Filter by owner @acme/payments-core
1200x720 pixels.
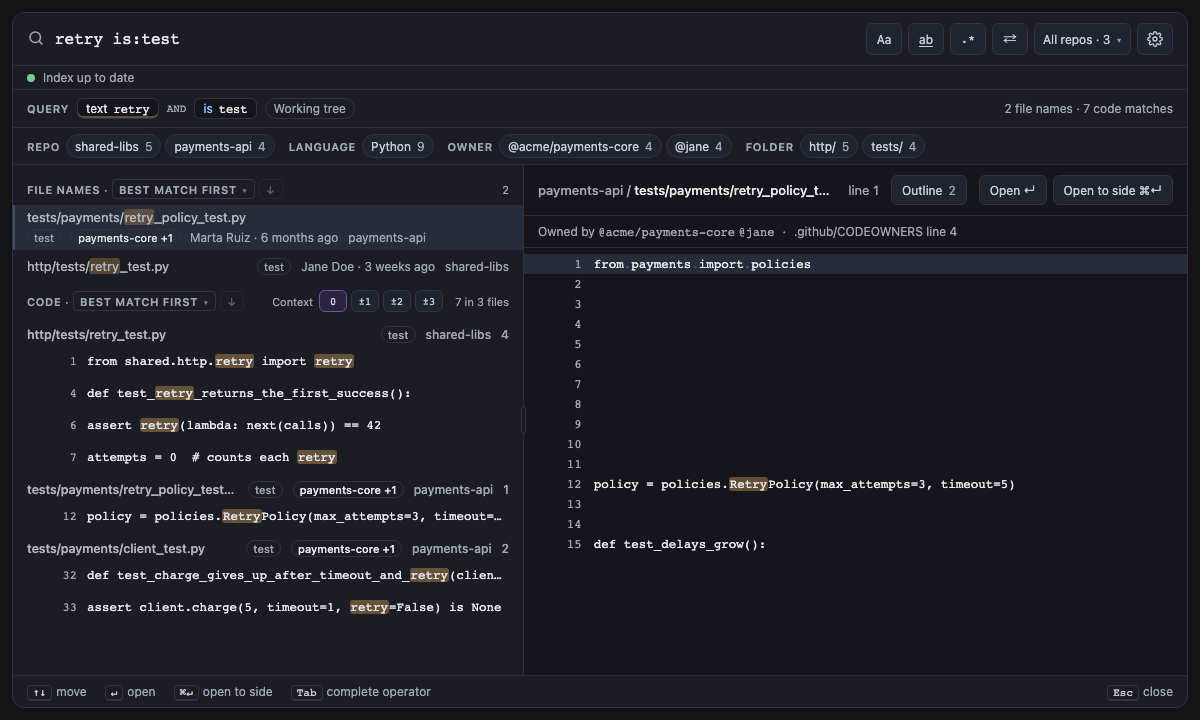coord(580,147)
